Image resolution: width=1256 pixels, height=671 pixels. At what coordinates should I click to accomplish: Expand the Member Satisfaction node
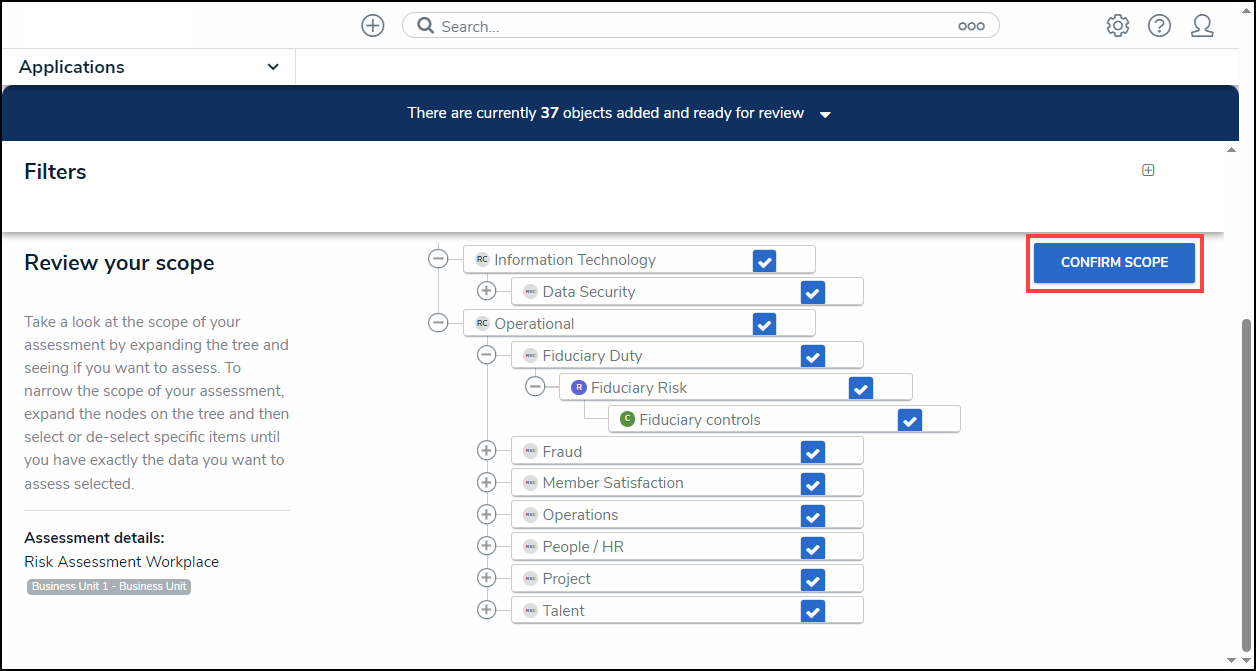pyautogui.click(x=487, y=483)
